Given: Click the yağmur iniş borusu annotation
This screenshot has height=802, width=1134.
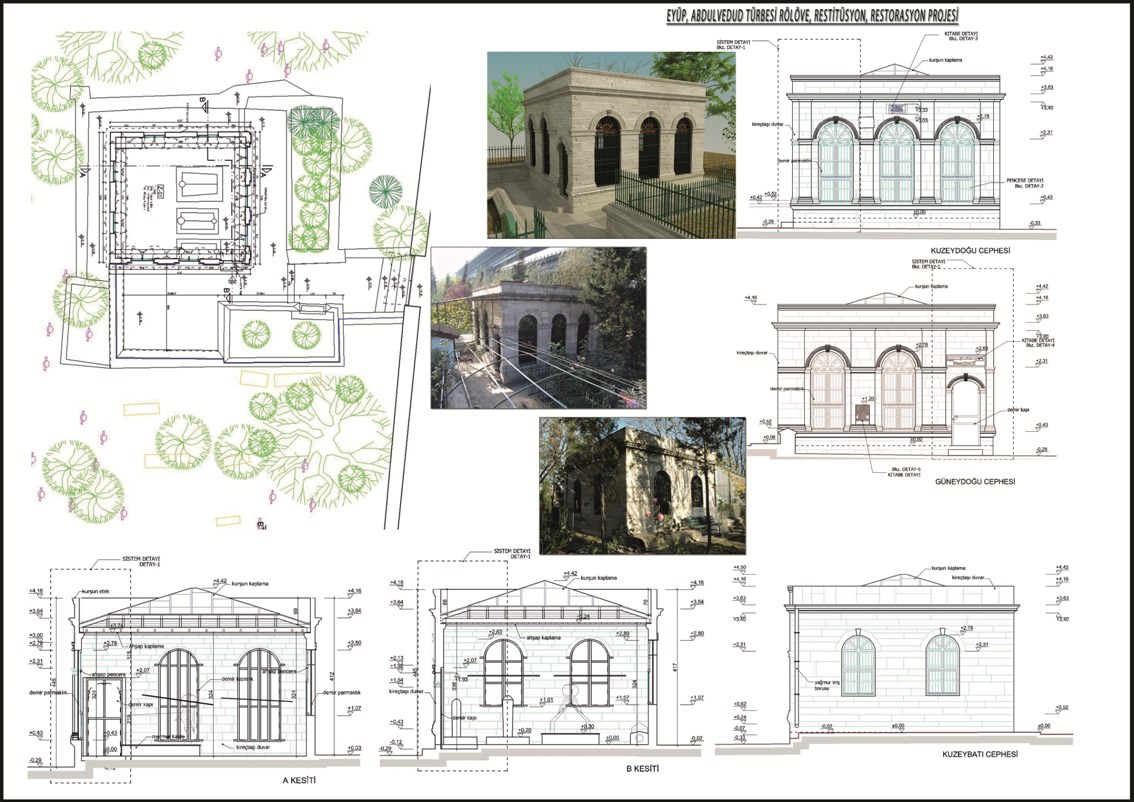Looking at the screenshot, I should point(820,687).
